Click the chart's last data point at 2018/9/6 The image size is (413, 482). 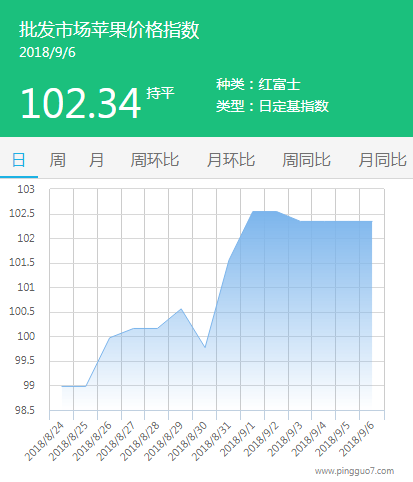click(x=372, y=221)
